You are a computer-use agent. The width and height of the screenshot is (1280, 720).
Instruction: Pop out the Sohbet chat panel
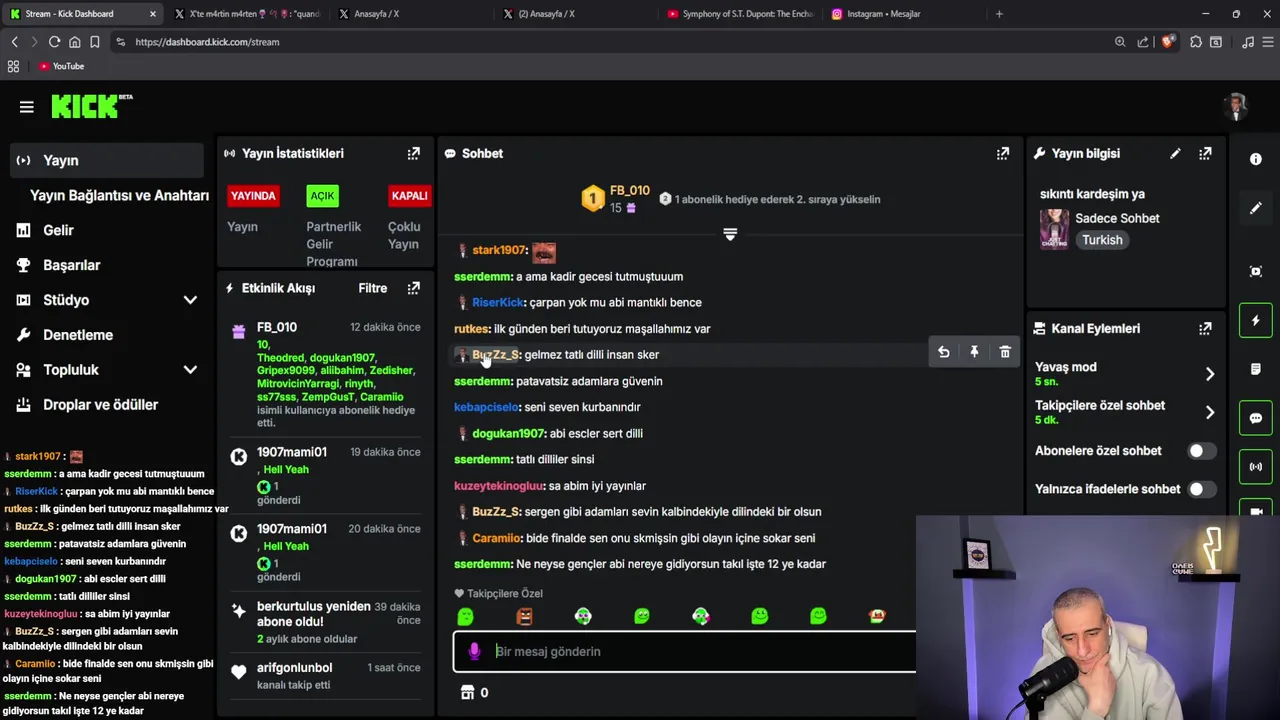pyautogui.click(x=1002, y=153)
